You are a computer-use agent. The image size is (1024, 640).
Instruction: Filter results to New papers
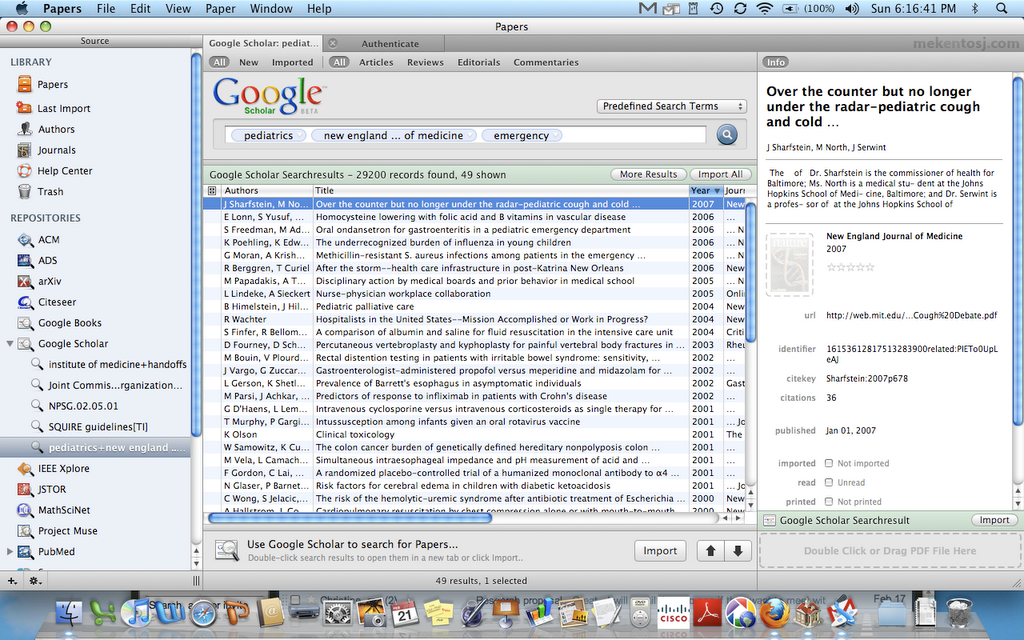pyautogui.click(x=248, y=63)
